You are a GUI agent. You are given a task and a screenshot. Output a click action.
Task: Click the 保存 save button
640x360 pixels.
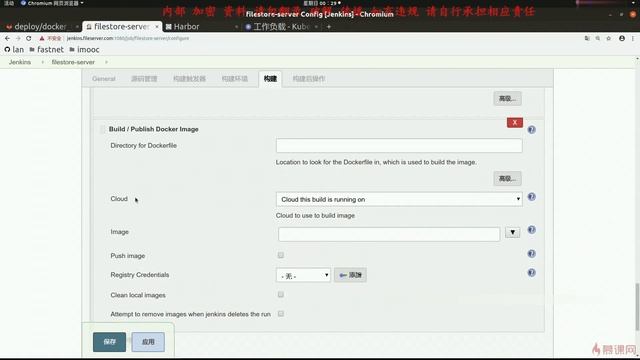109,342
